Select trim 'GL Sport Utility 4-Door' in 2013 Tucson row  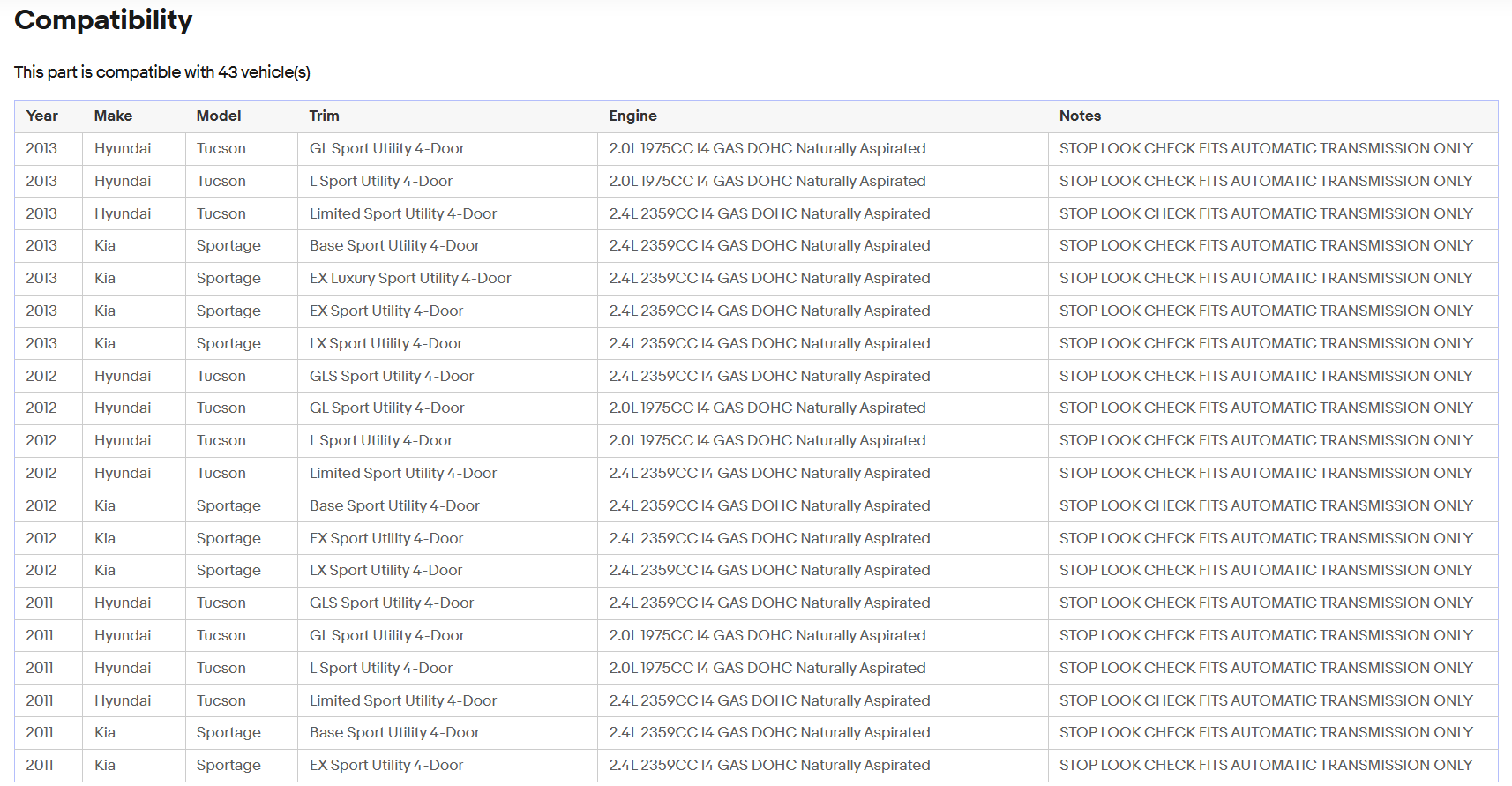[x=386, y=148]
